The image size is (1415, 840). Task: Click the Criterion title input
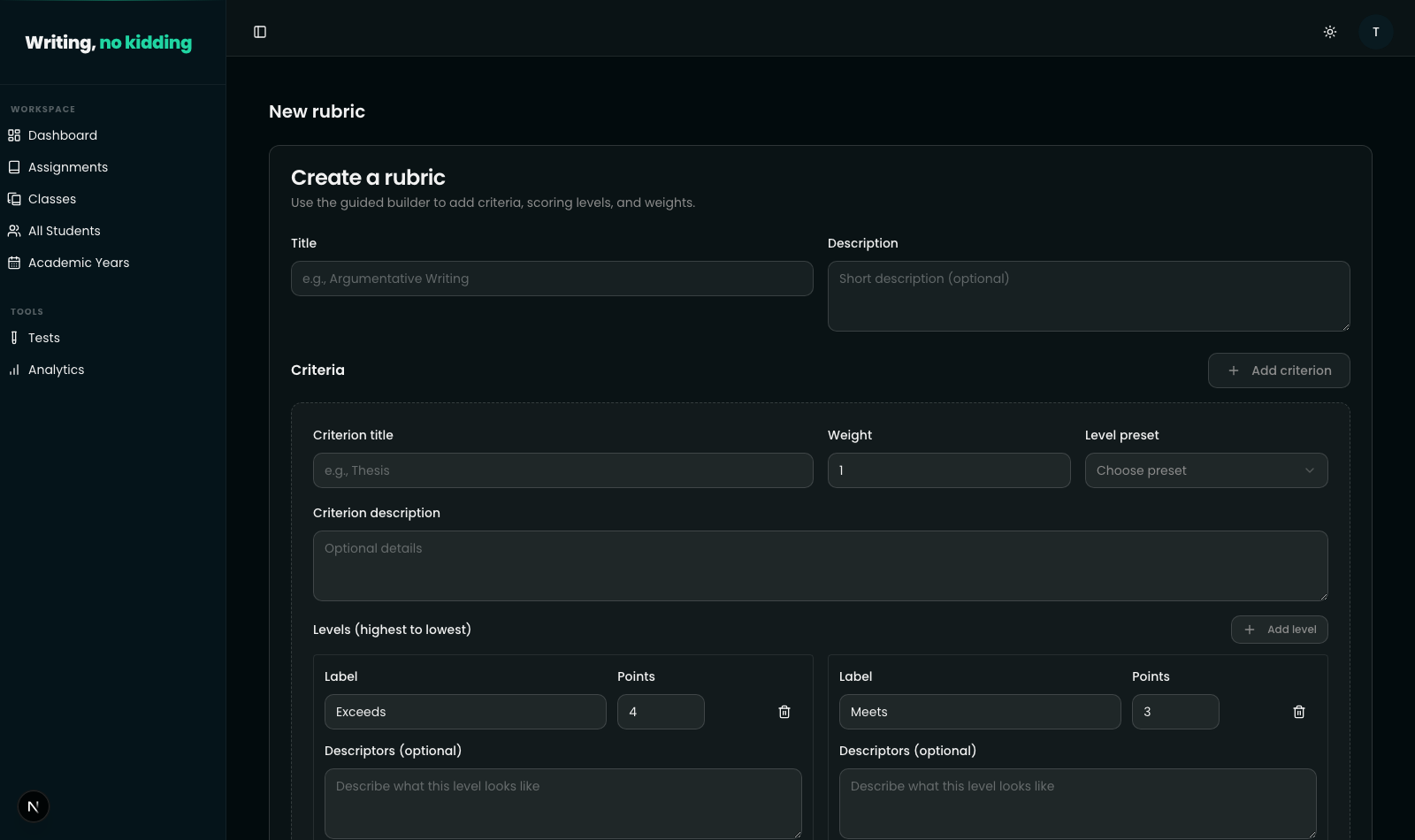click(563, 470)
